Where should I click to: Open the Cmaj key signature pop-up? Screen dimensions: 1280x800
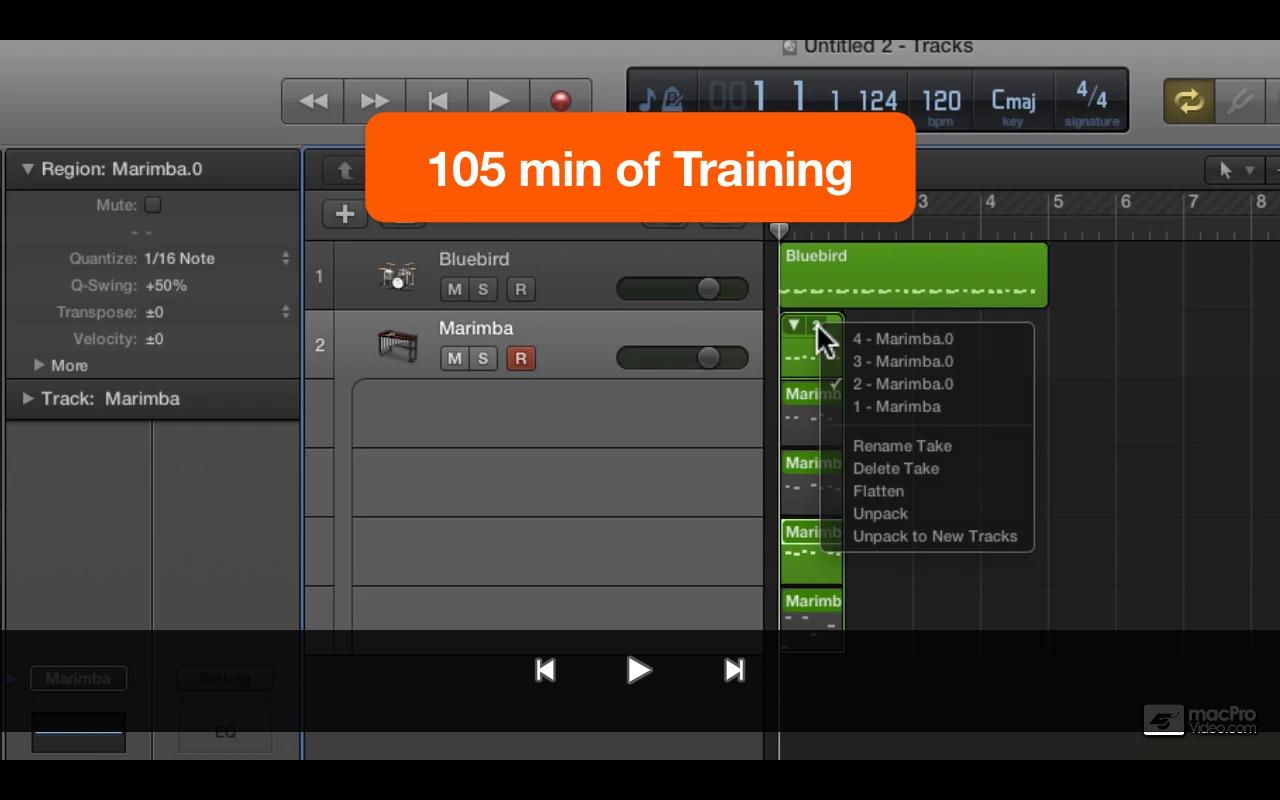point(1013,101)
